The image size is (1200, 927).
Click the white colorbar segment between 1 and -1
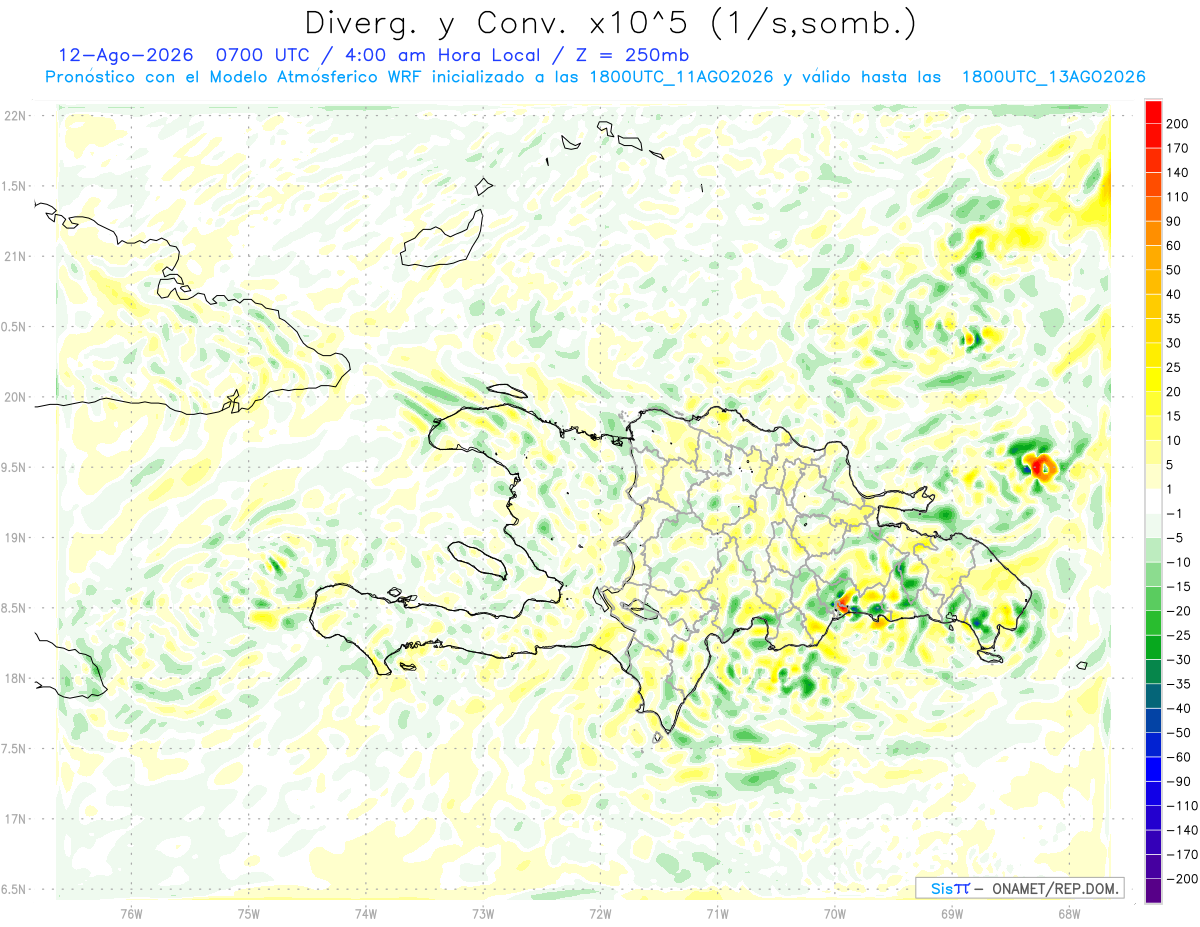coord(1153,501)
